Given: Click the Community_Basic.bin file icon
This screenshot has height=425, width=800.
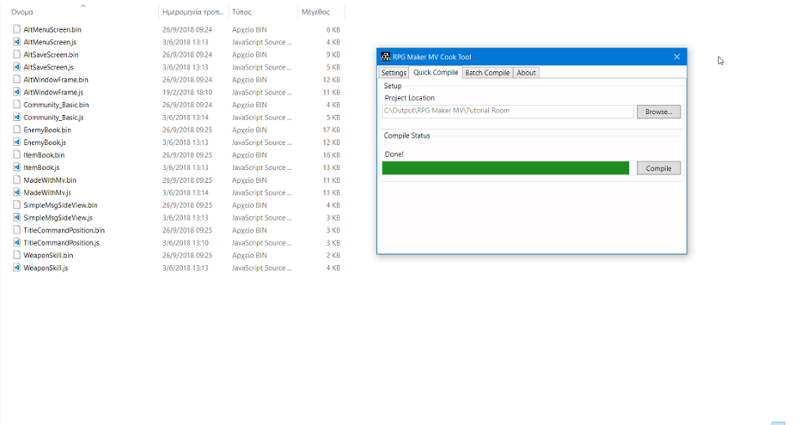Looking at the screenshot, I should point(17,105).
